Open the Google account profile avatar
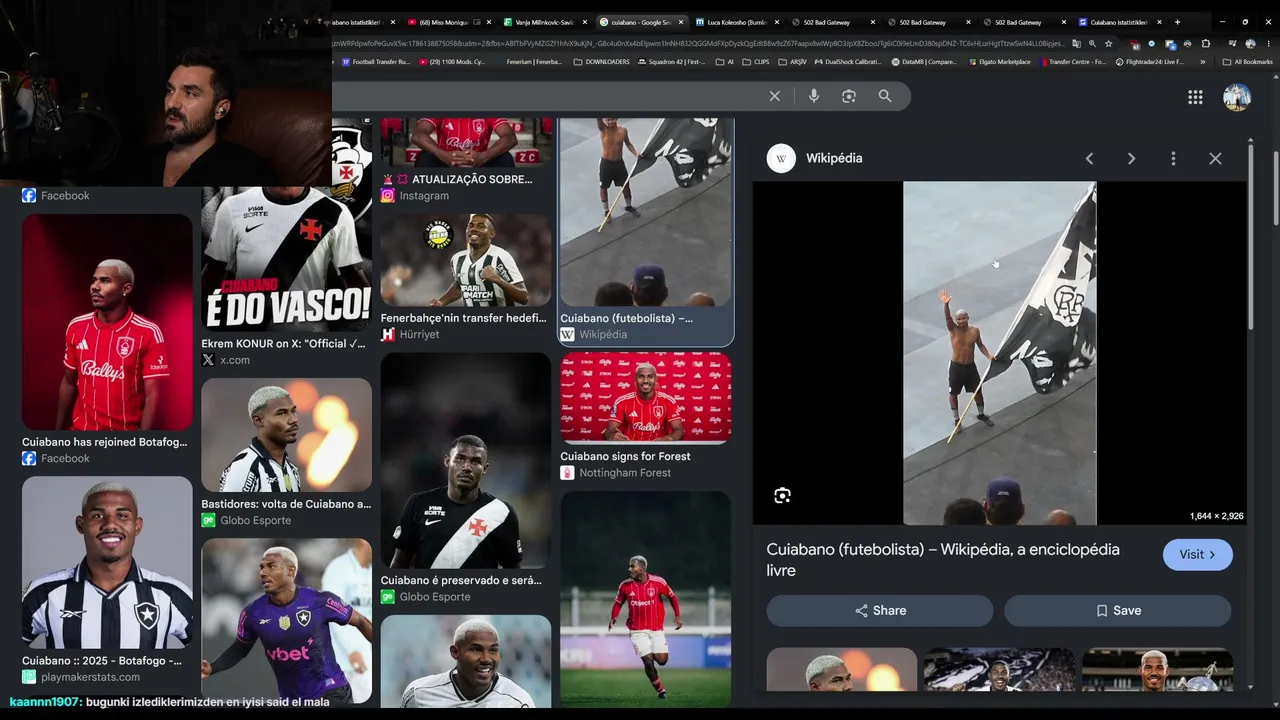1280x720 pixels. (1237, 97)
